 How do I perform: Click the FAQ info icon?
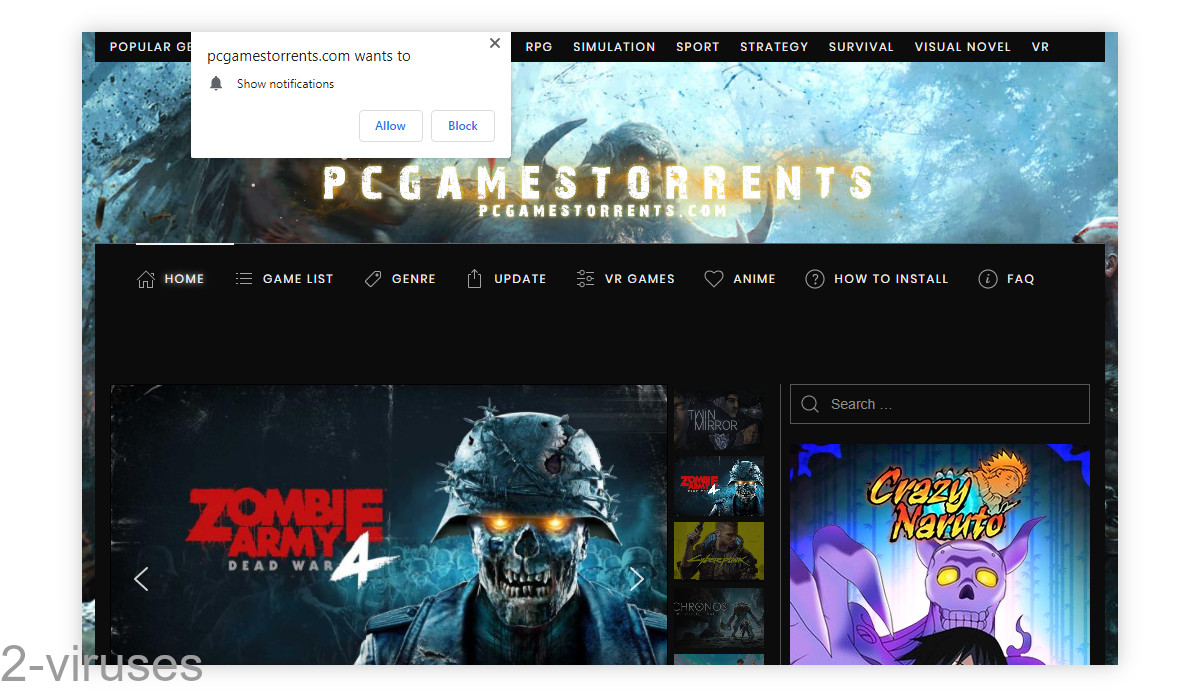coord(988,279)
